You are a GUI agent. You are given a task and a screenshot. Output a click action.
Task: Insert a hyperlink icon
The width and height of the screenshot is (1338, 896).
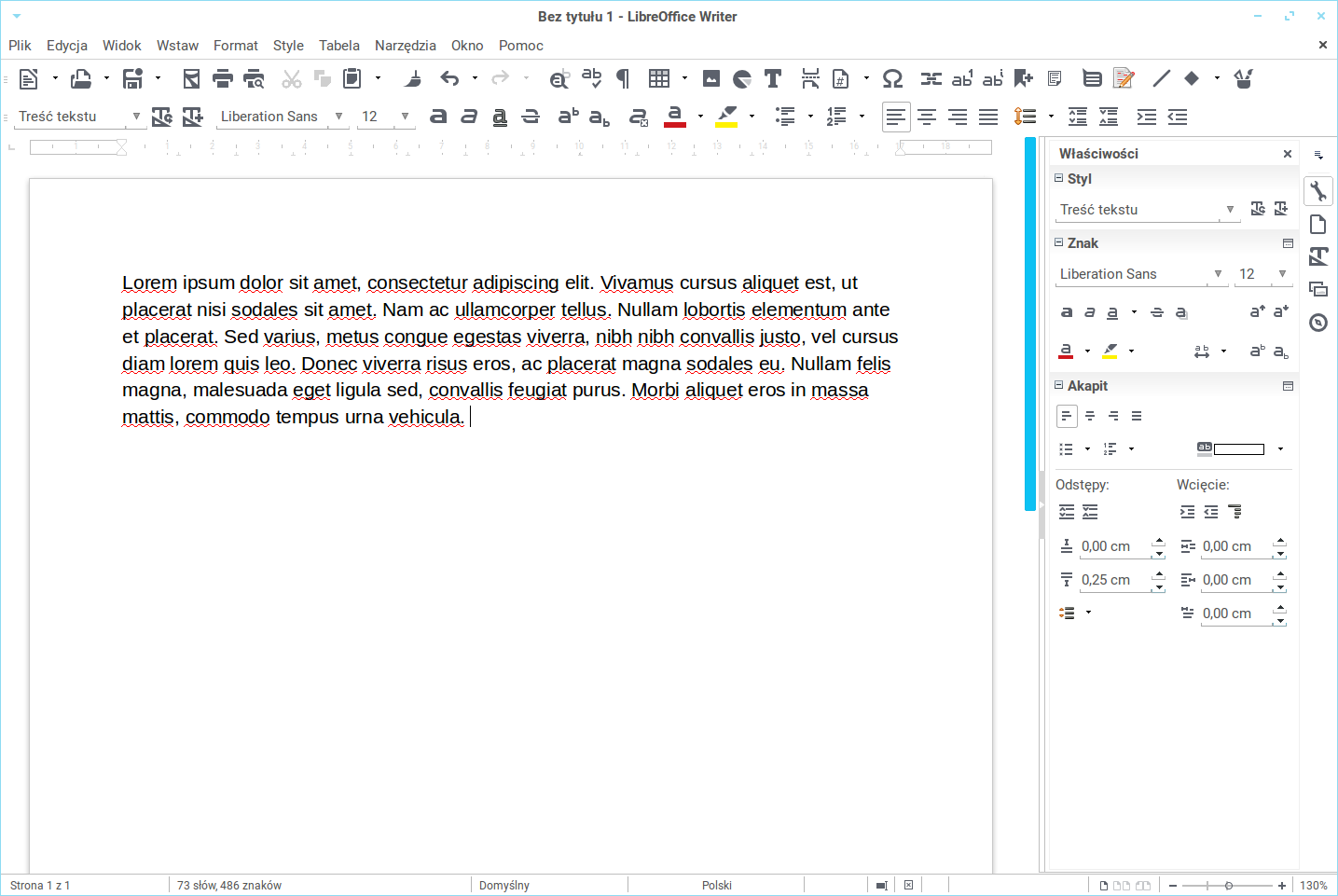tap(931, 78)
